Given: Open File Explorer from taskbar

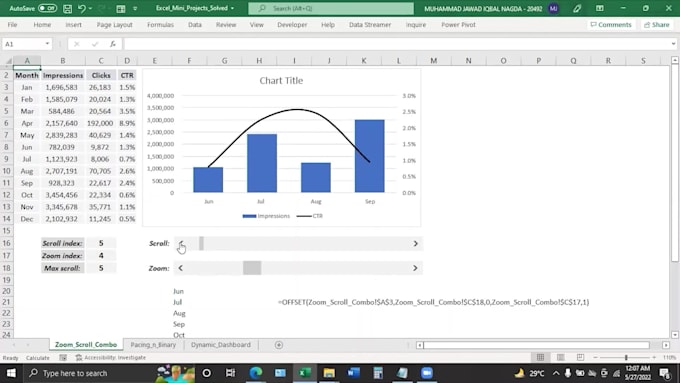Looking at the screenshot, I should [329, 373].
